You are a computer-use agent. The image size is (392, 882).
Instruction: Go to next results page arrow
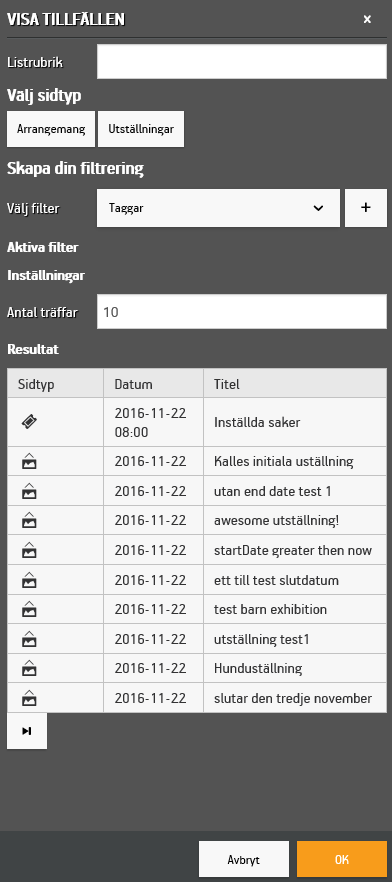coord(27,731)
